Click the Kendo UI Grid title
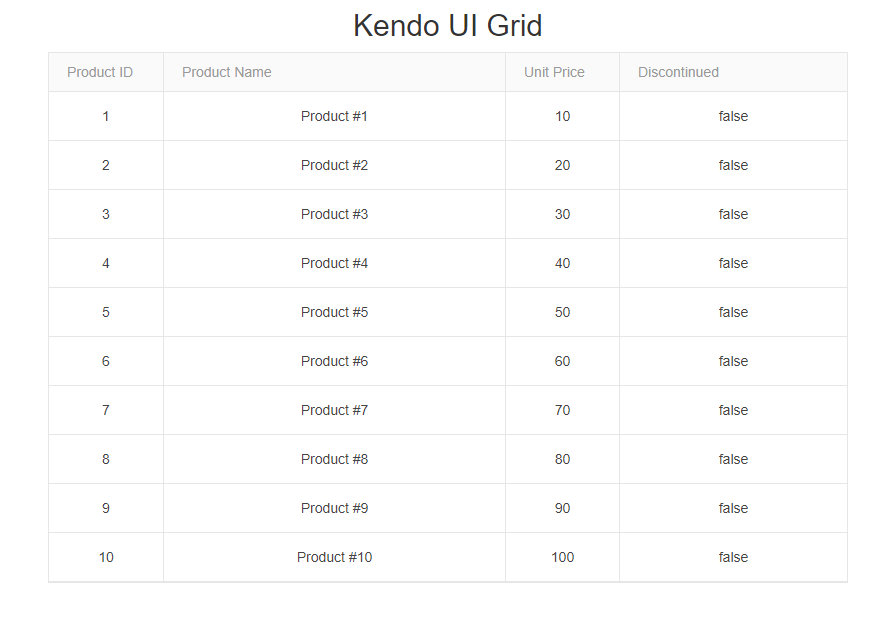895x630 pixels. tap(447, 25)
